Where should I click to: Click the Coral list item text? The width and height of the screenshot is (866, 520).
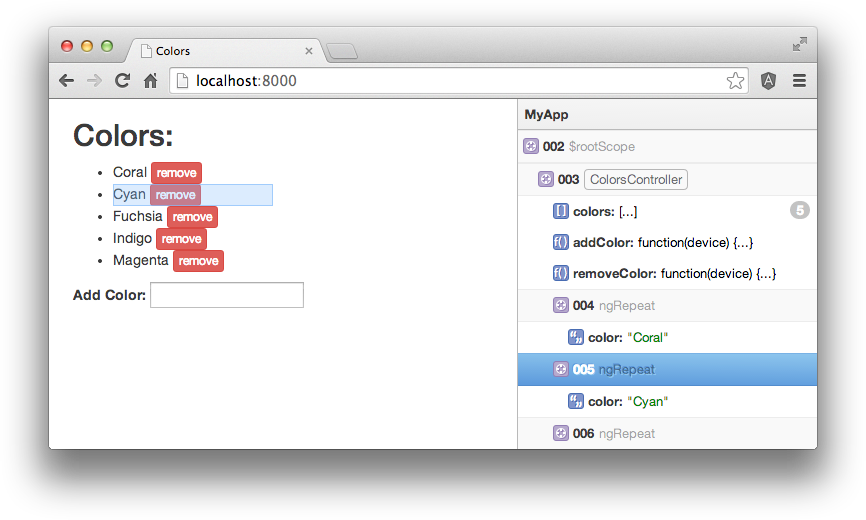pos(130,172)
